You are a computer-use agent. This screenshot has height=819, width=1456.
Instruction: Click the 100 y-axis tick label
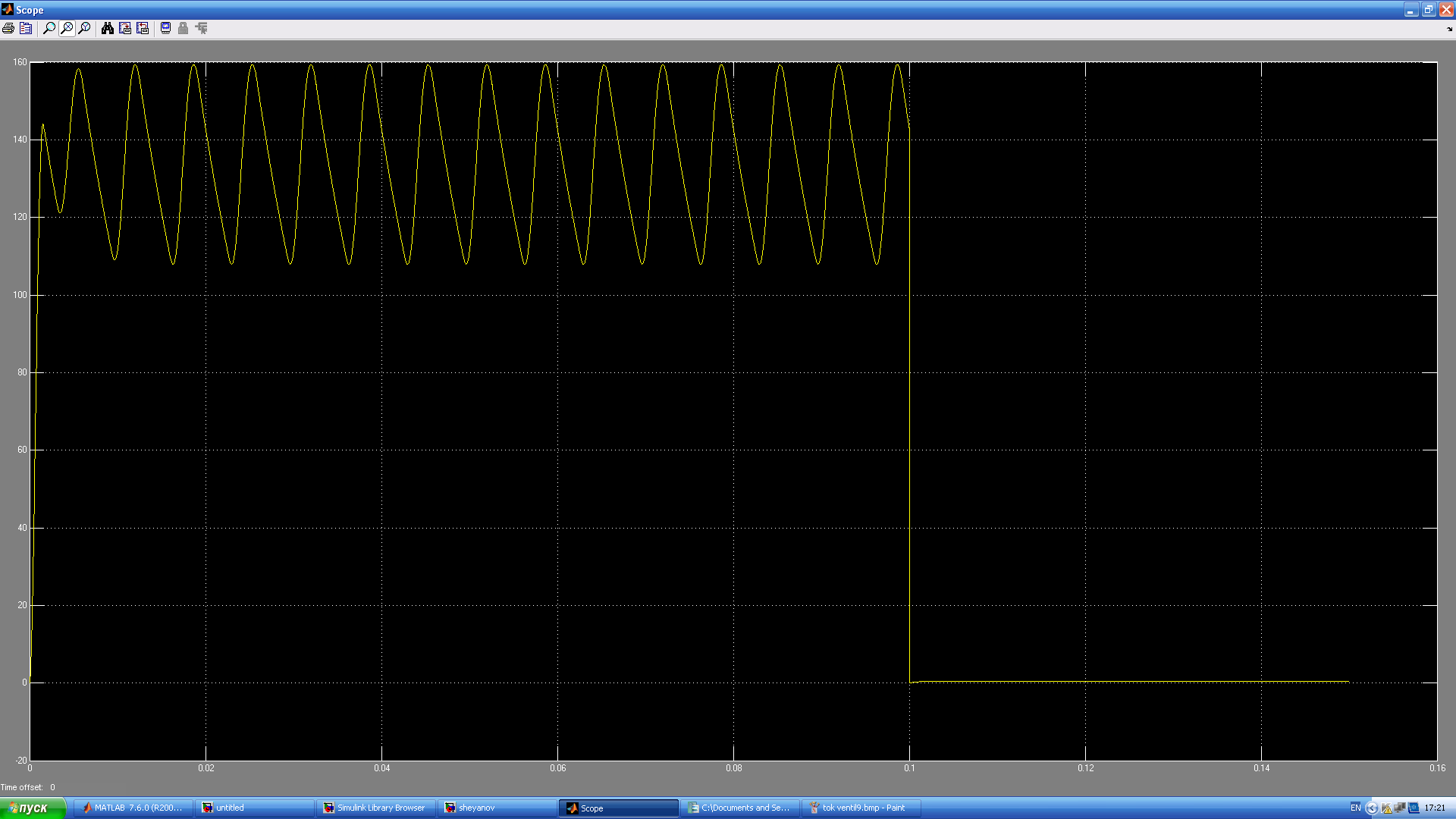(x=20, y=295)
